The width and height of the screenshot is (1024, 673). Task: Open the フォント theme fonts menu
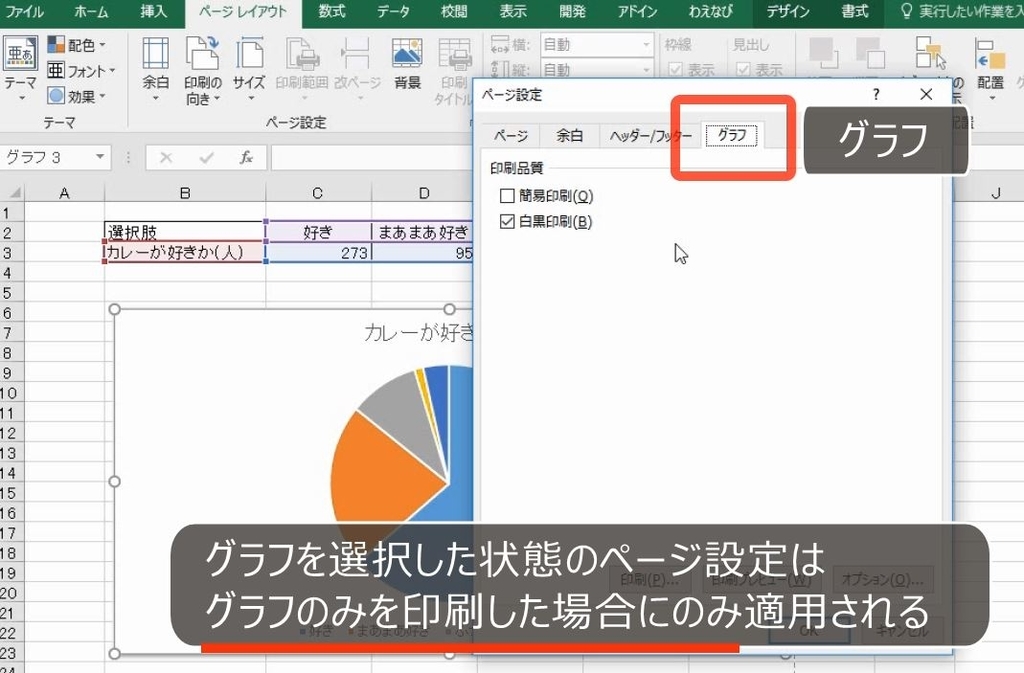pyautogui.click(x=82, y=70)
